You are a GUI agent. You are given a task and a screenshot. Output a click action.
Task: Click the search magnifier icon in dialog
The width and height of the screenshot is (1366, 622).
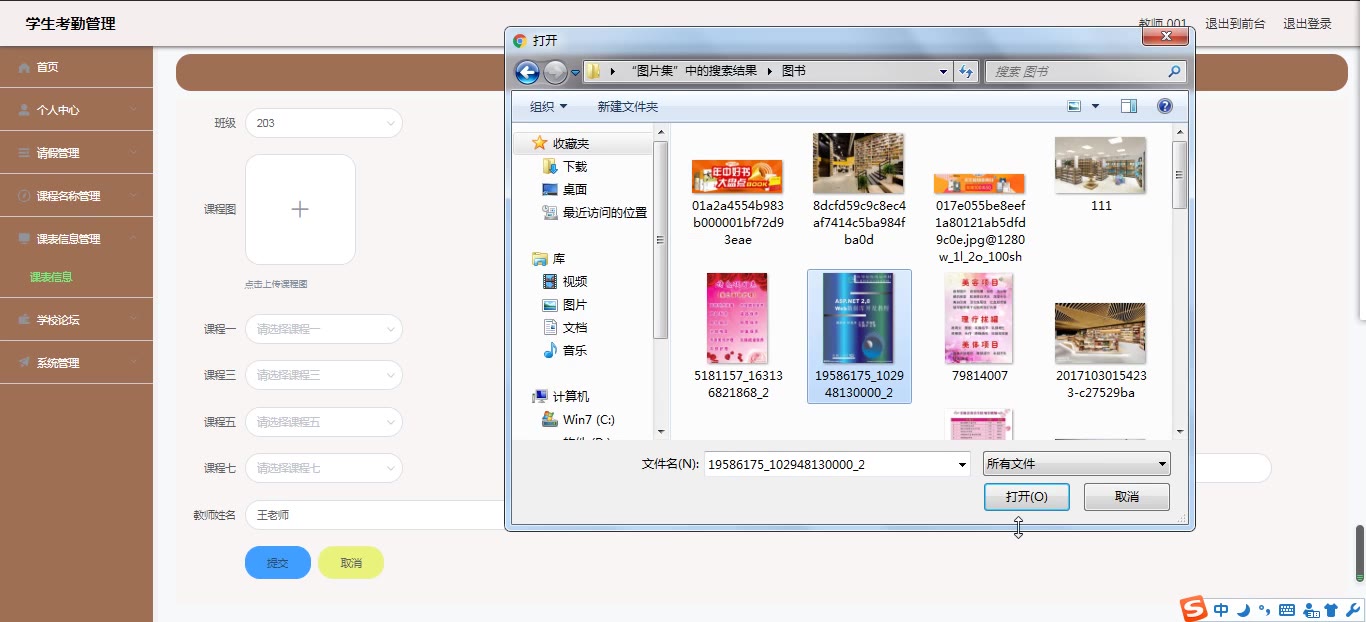(1174, 72)
